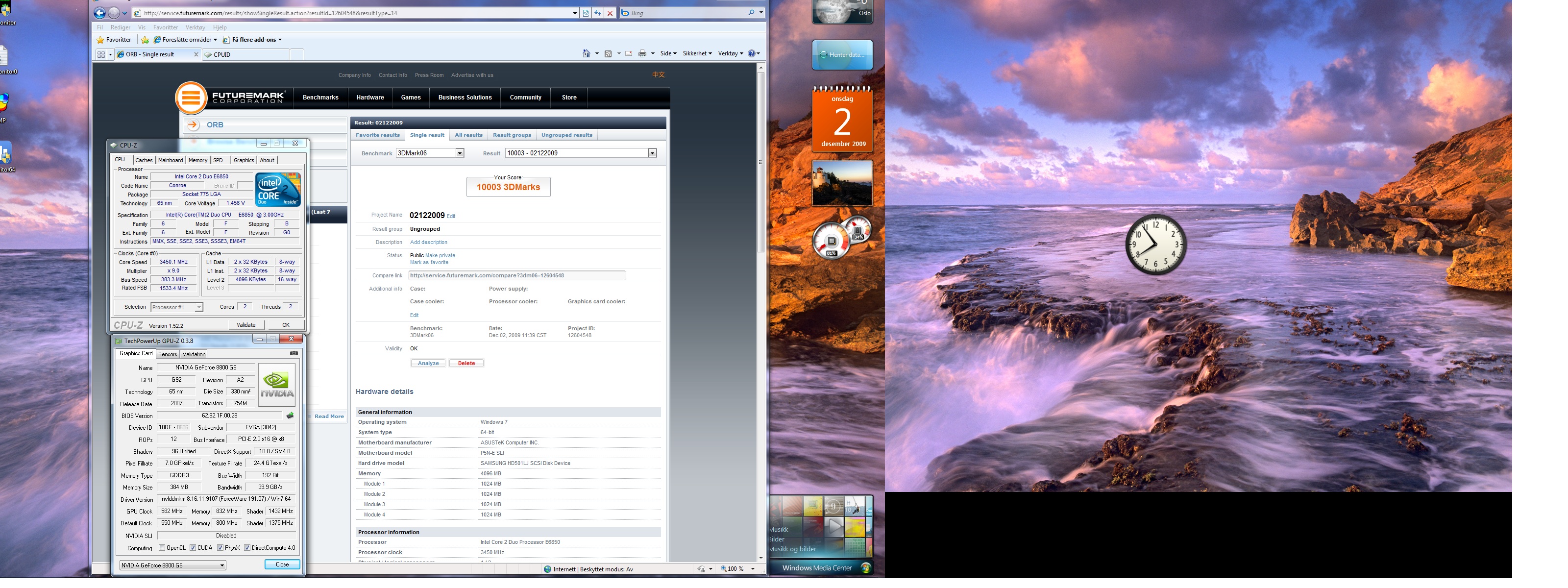Click the Read Mail envelope icon
Image resolution: width=1568 pixels, height=588 pixels.
(629, 53)
